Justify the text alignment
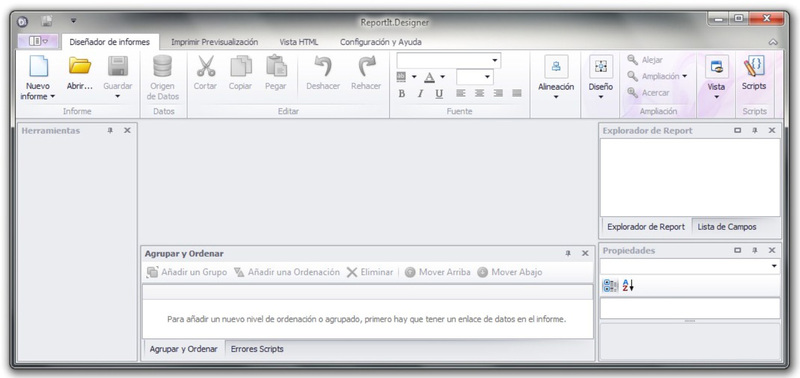The width and height of the screenshot is (800, 378). tap(517, 93)
